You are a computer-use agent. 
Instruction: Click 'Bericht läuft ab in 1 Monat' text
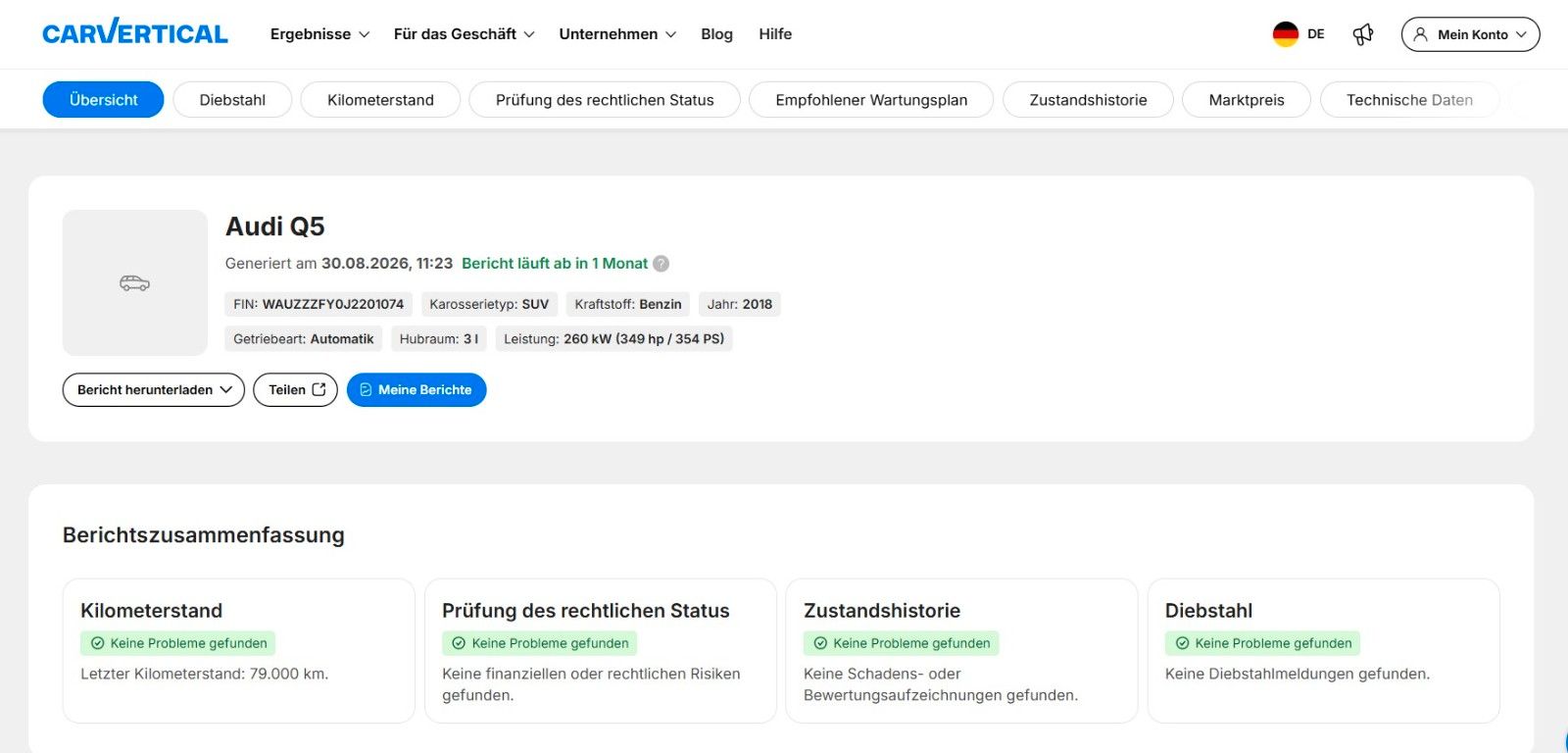pos(555,264)
